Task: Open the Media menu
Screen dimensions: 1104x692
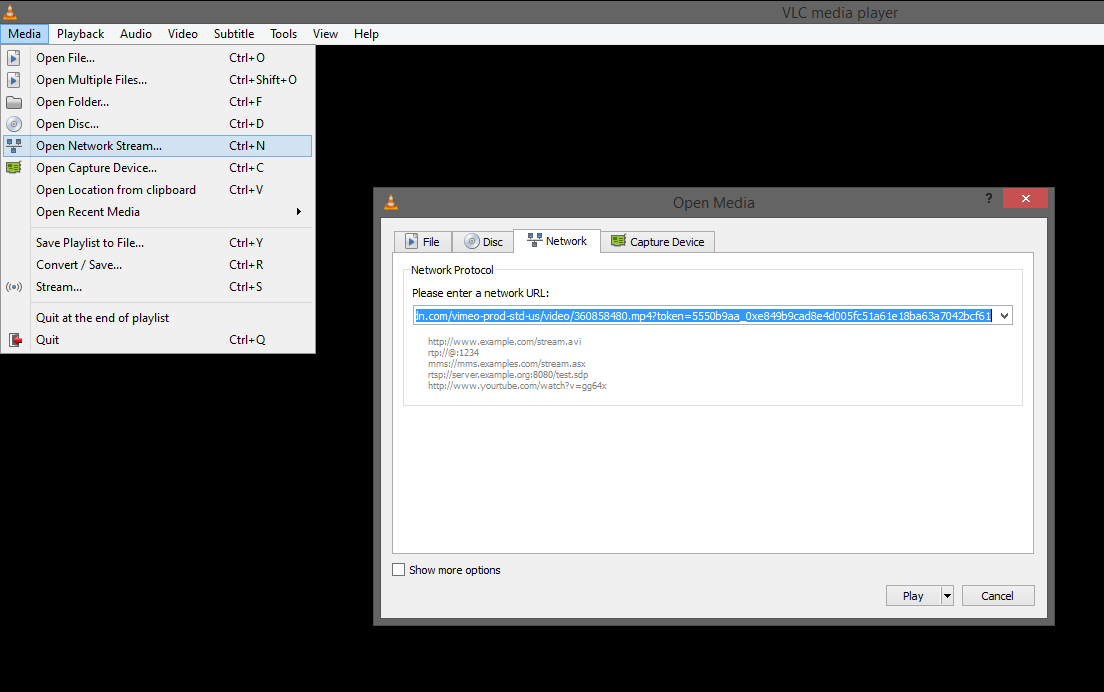Action: (x=25, y=34)
